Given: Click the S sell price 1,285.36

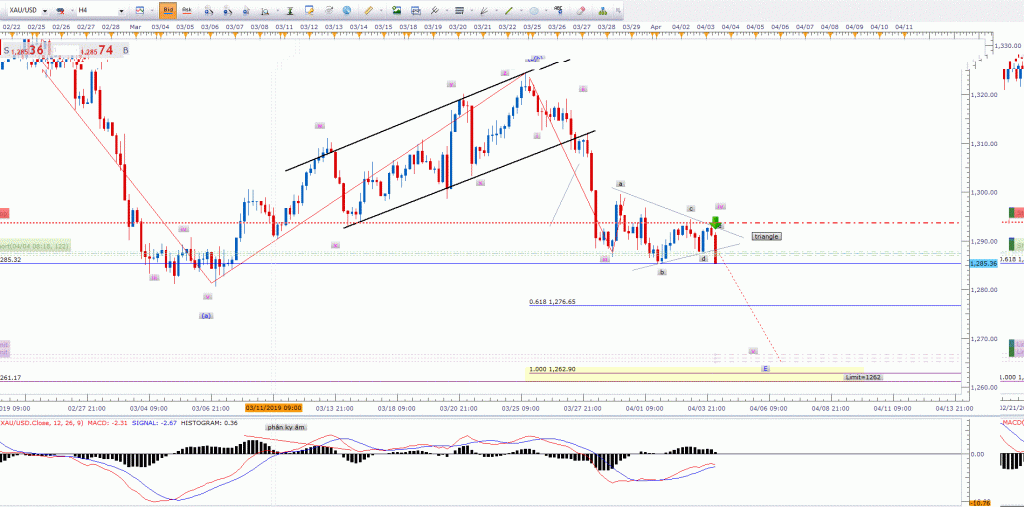Looking at the screenshot, I should 27,50.
